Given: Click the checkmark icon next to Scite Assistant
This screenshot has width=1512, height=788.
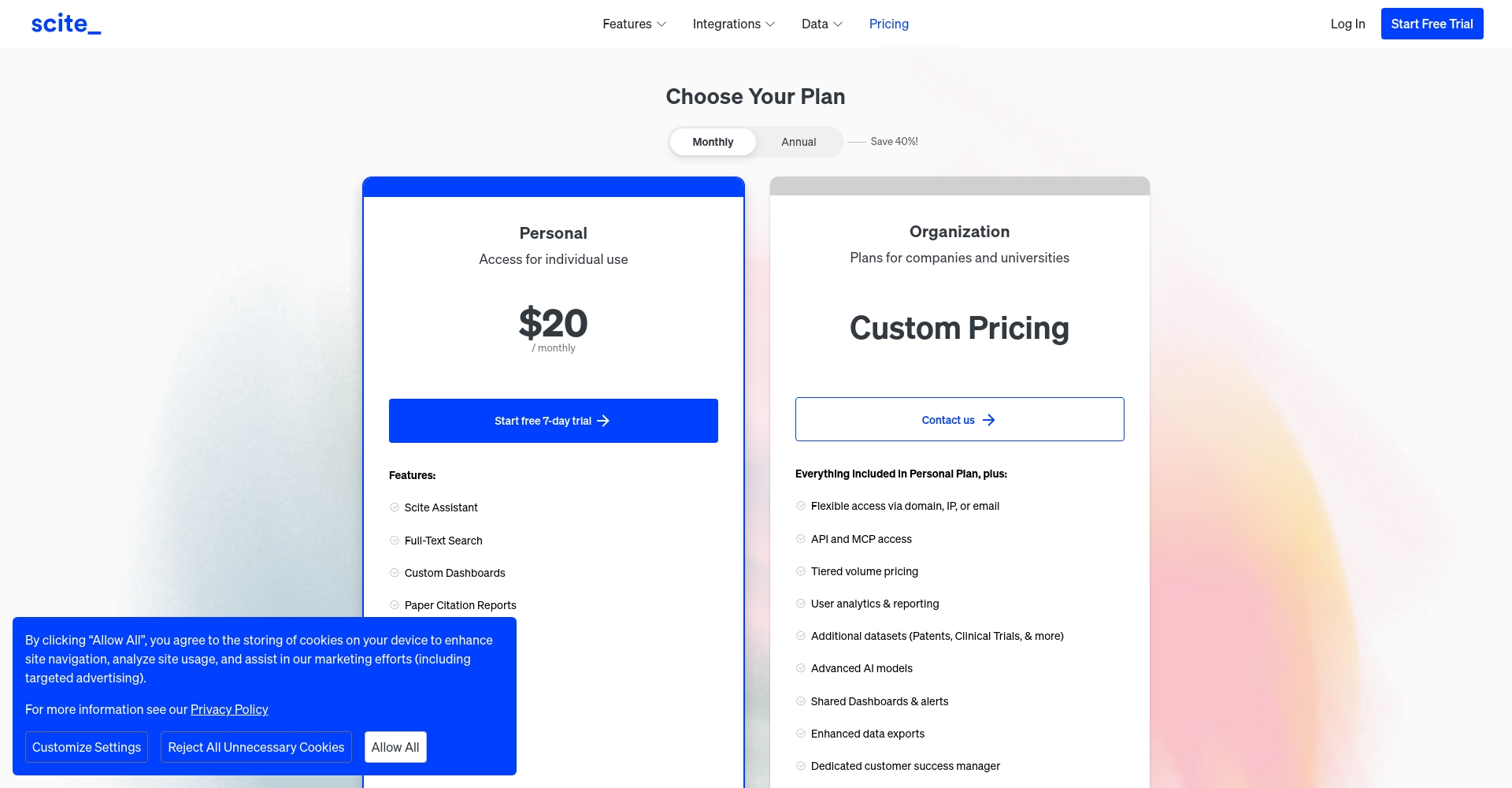Looking at the screenshot, I should [395, 507].
